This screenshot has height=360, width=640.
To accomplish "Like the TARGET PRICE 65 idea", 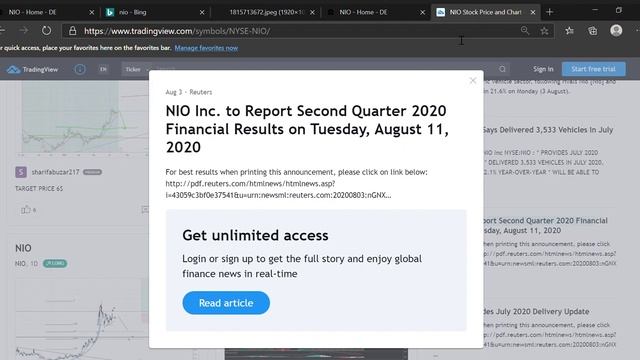I will point(26,210).
